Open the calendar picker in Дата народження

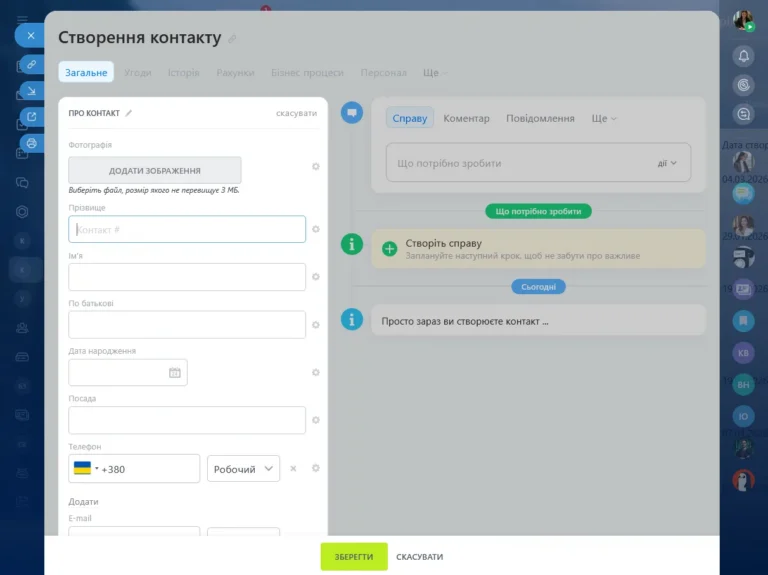[x=175, y=373]
